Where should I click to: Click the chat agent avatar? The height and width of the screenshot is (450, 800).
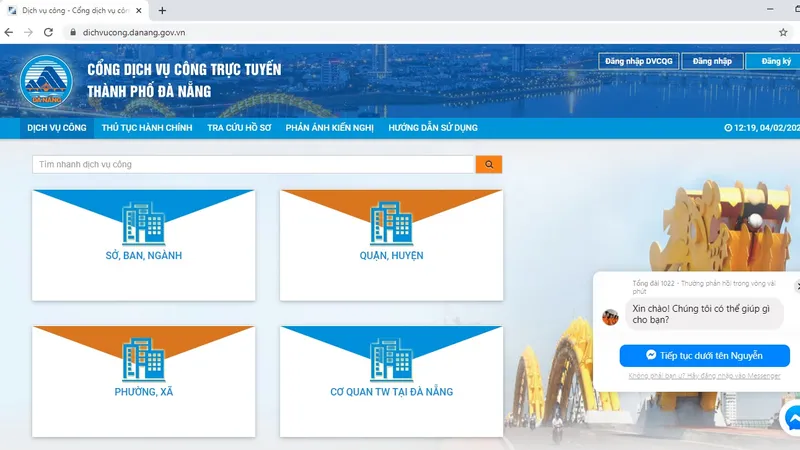(x=610, y=317)
